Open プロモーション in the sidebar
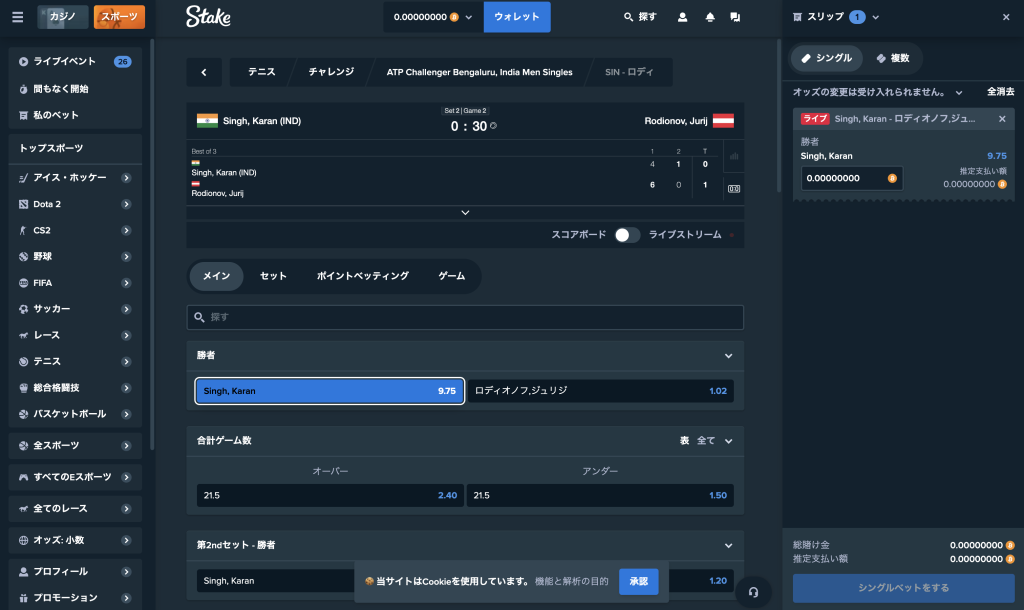This screenshot has width=1024, height=610. coord(75,598)
